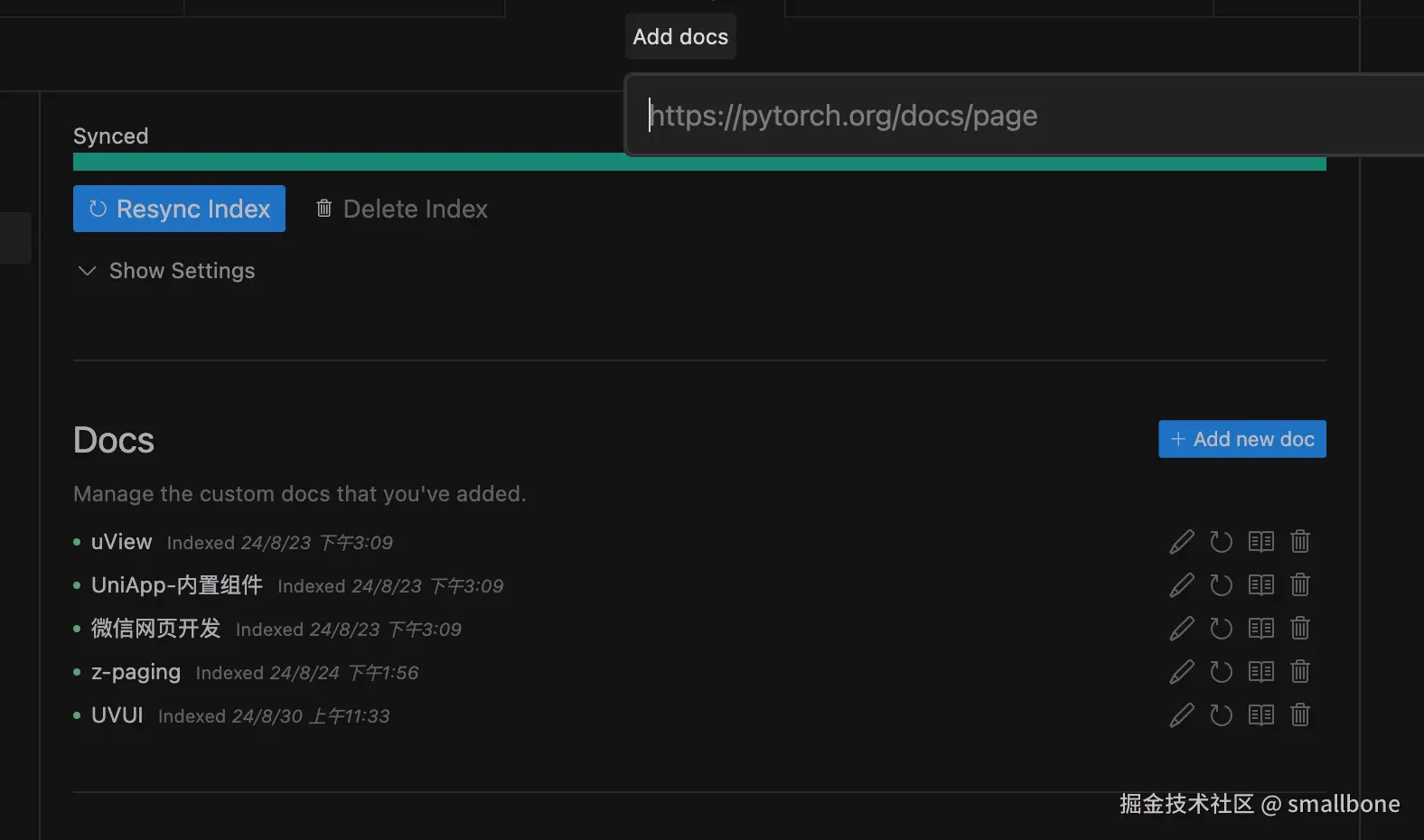This screenshot has height=840, width=1424.
Task: Delete the z-paging doc via trash icon
Action: (x=1300, y=672)
